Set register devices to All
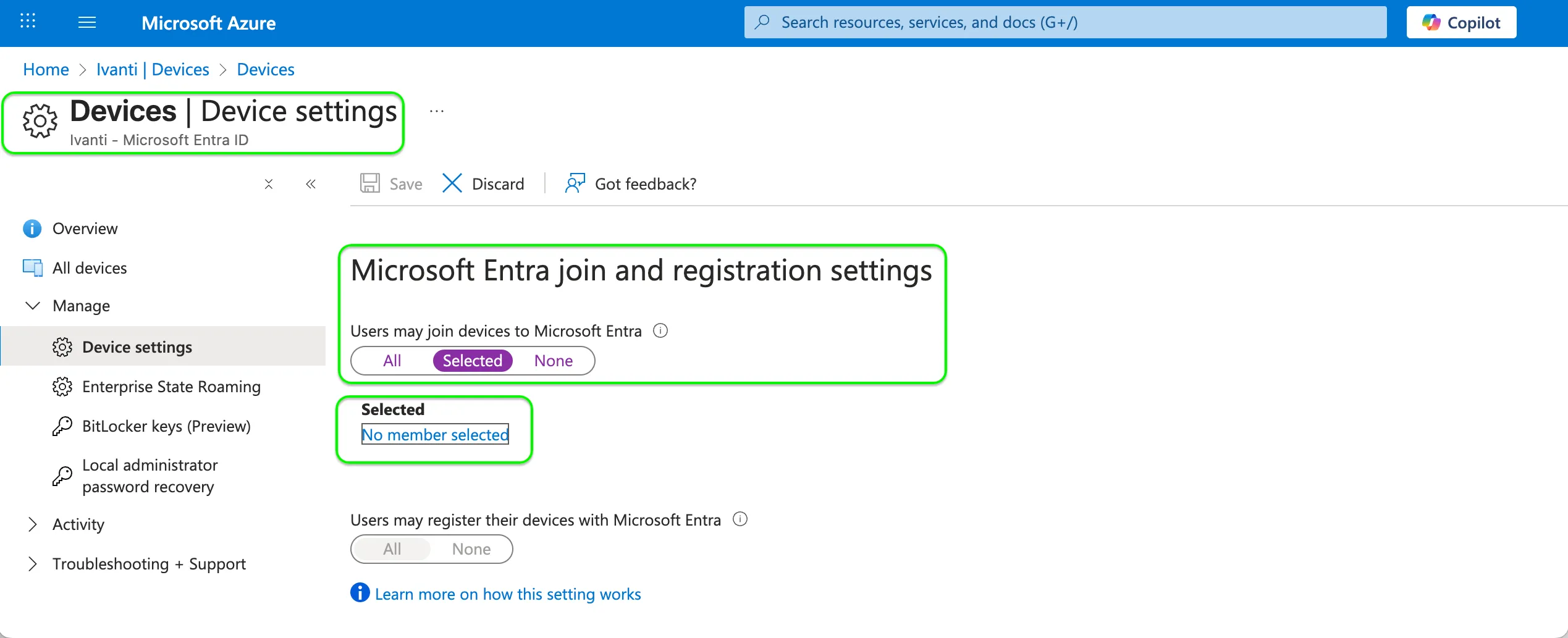The image size is (1568, 638). pos(392,549)
